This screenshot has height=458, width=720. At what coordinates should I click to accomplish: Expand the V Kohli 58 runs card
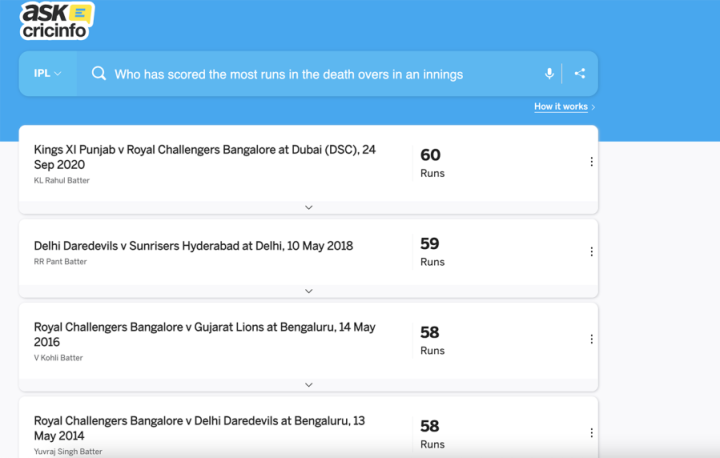309,384
